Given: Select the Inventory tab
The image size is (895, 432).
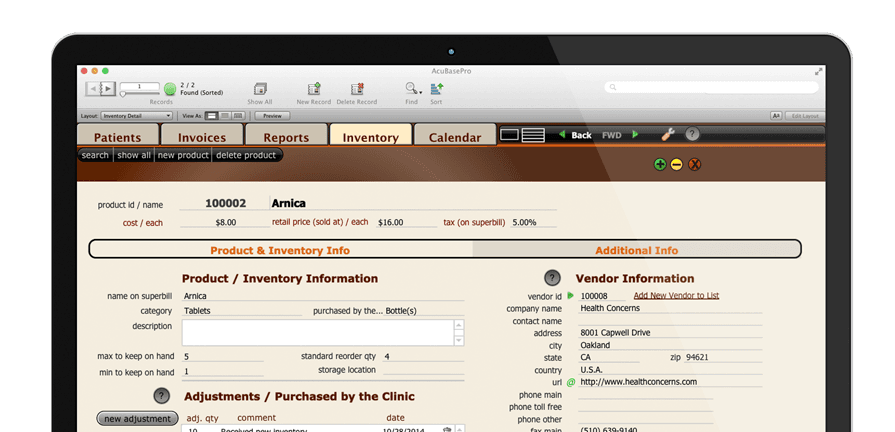Looking at the screenshot, I should point(370,137).
